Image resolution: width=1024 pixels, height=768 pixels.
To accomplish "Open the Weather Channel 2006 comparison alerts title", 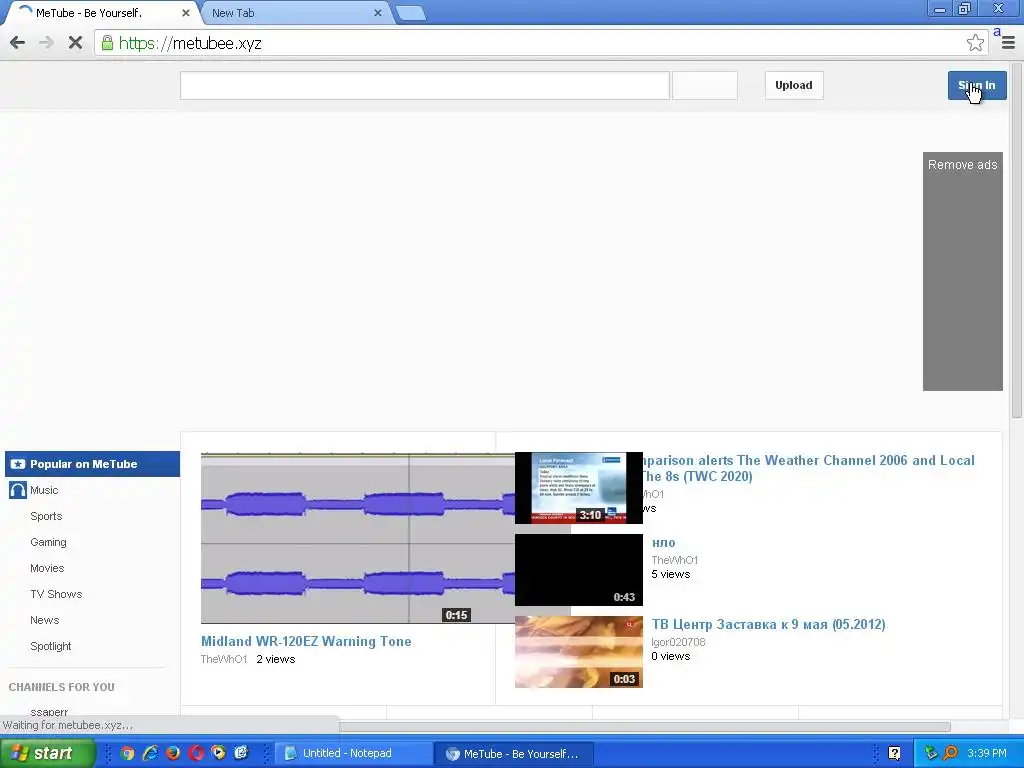I will tap(808, 468).
